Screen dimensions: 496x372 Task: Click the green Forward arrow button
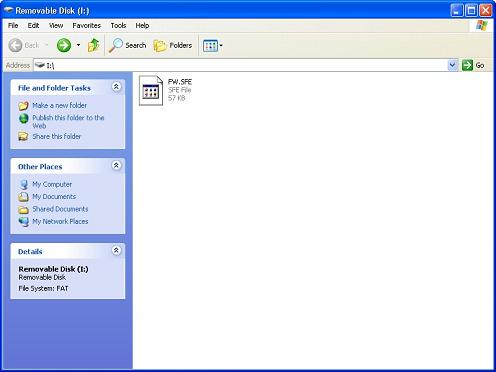[x=64, y=45]
